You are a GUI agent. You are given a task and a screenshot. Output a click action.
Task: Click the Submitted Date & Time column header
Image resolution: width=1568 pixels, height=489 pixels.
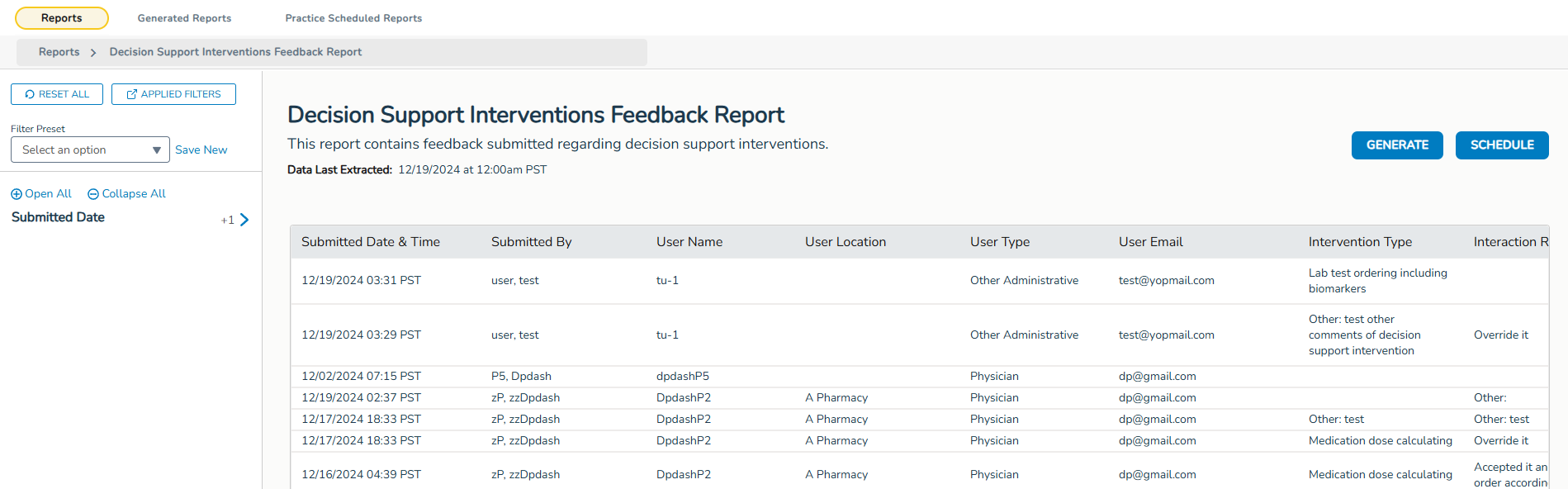[x=371, y=242]
